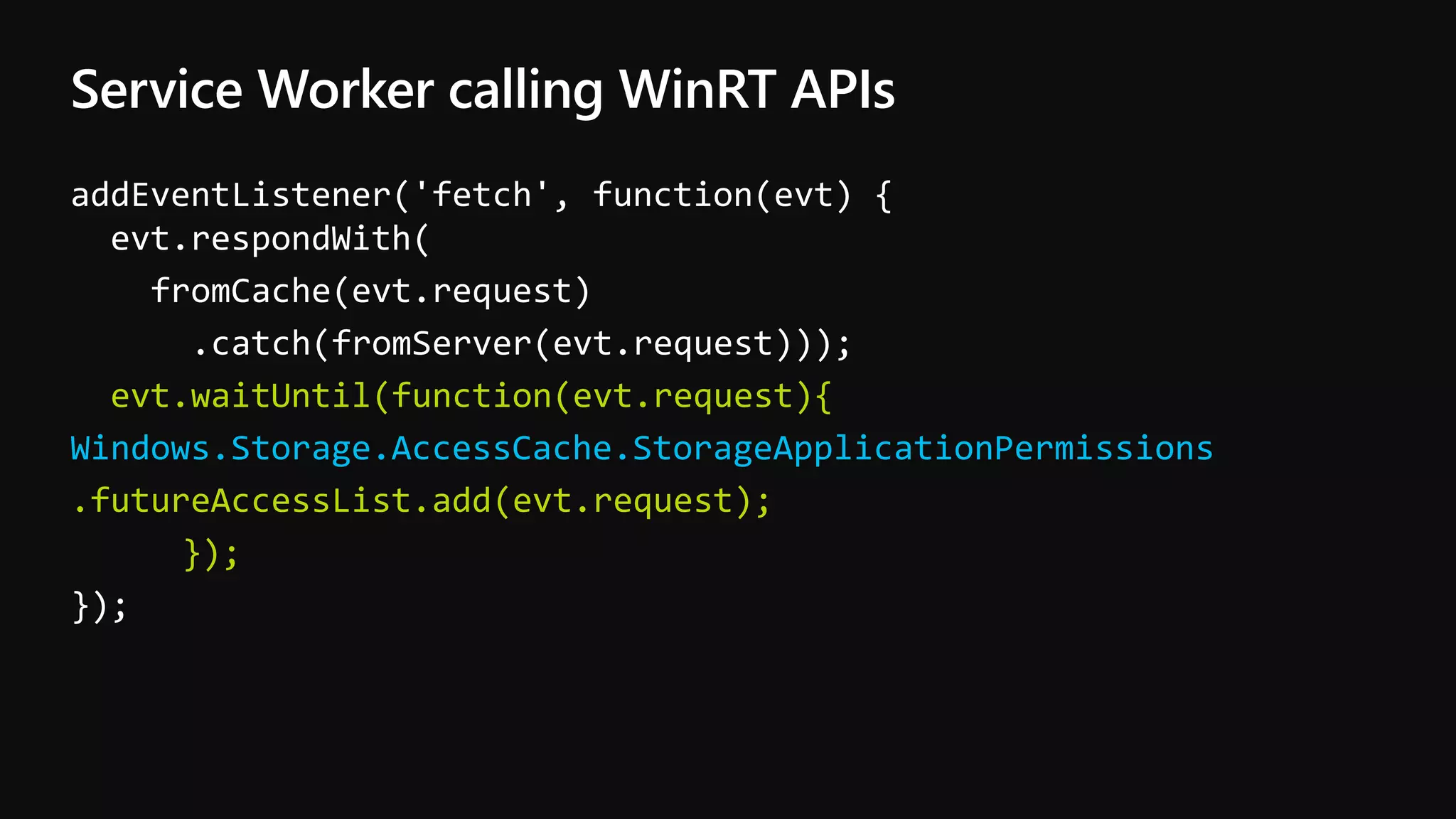Click the blue word 'Windows' in the namespace
This screenshot has height=819, width=1456.
click(140, 449)
